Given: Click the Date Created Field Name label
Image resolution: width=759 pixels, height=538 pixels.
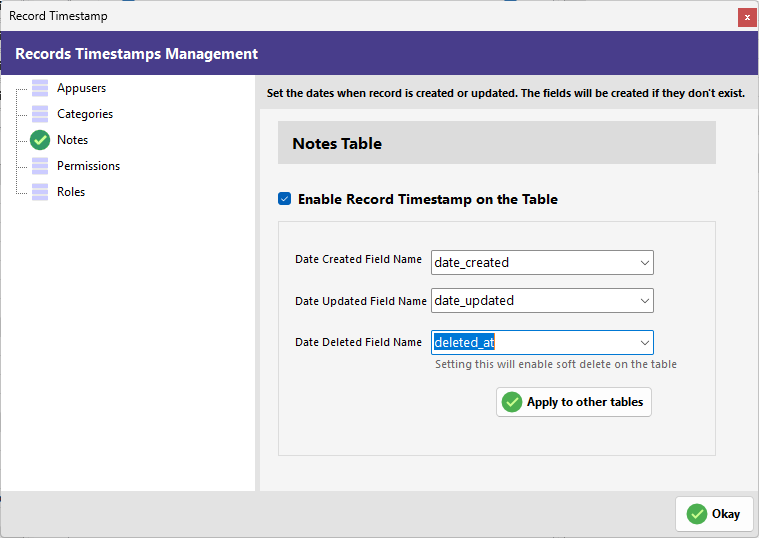Looking at the screenshot, I should point(359,259).
